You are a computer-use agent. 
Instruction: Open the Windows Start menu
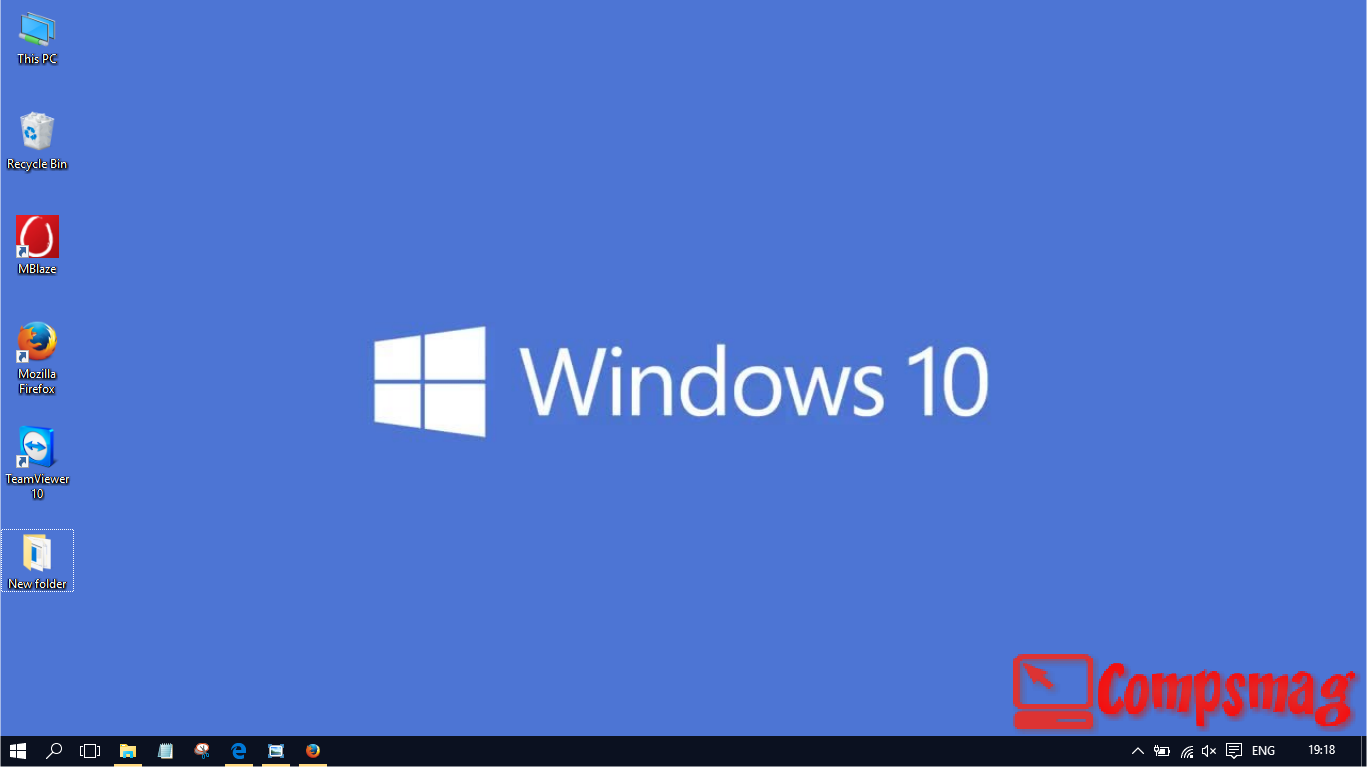(18, 751)
